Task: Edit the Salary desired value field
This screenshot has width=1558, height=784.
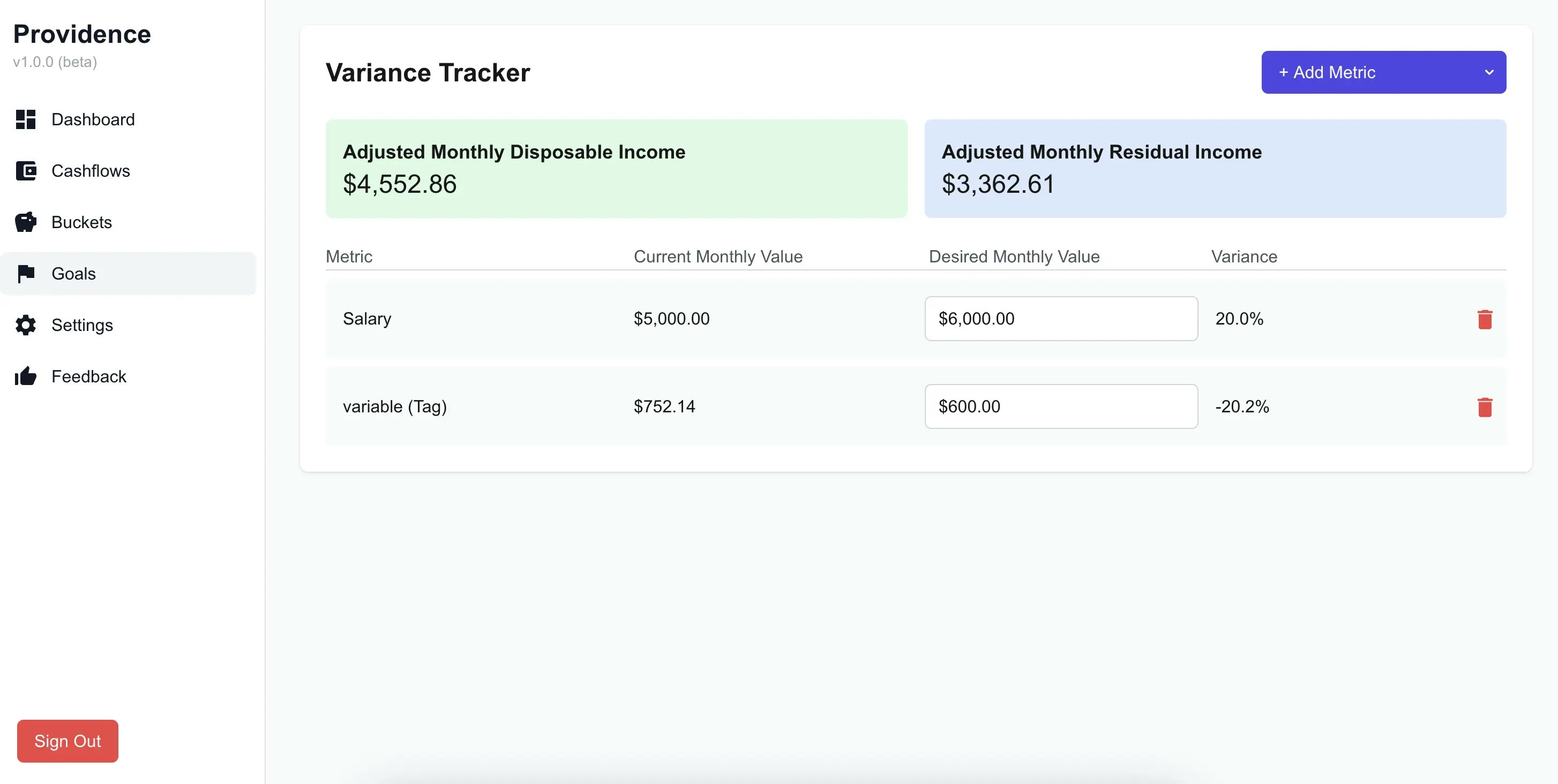Action: 1060,319
